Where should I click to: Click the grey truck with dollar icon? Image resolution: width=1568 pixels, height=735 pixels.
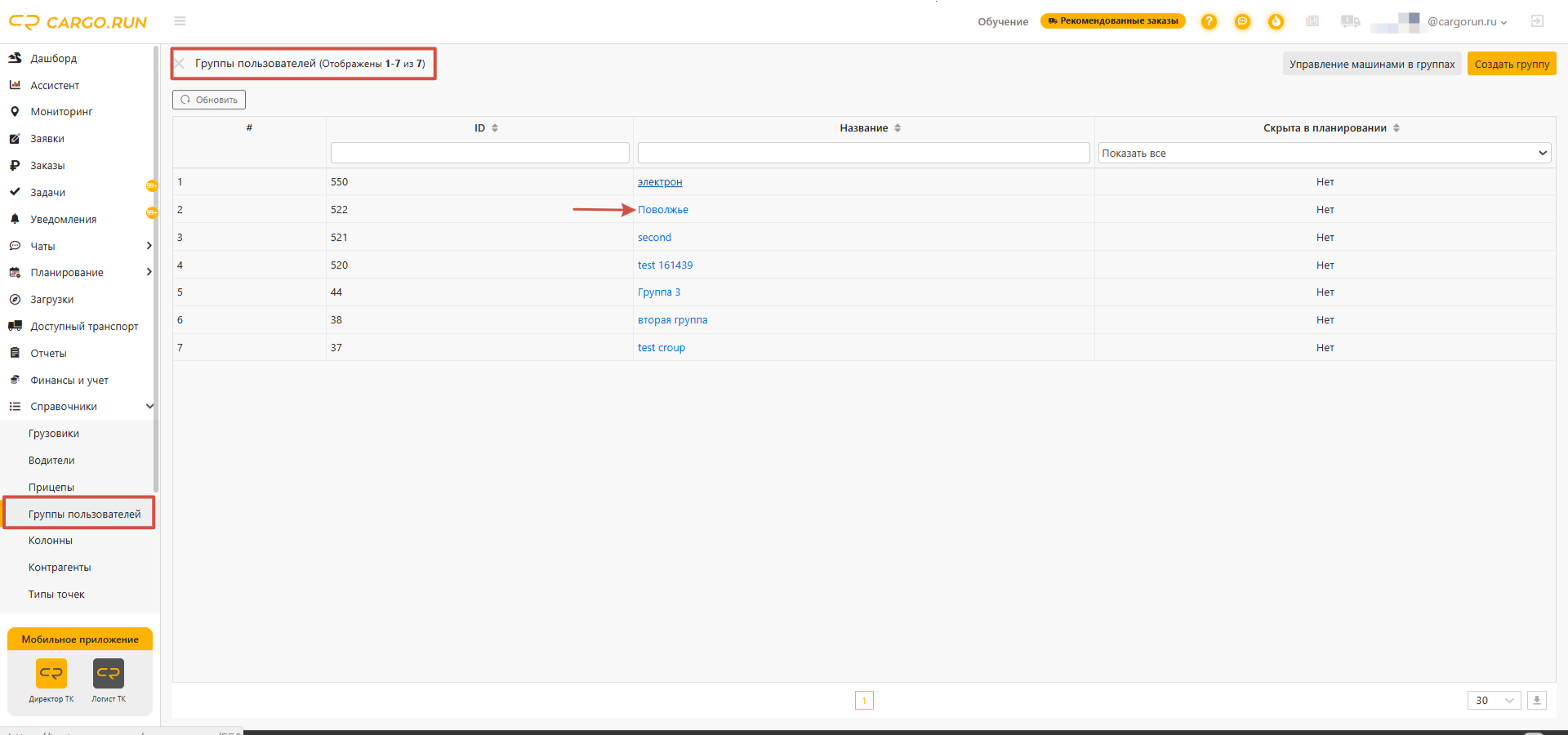click(x=1350, y=21)
